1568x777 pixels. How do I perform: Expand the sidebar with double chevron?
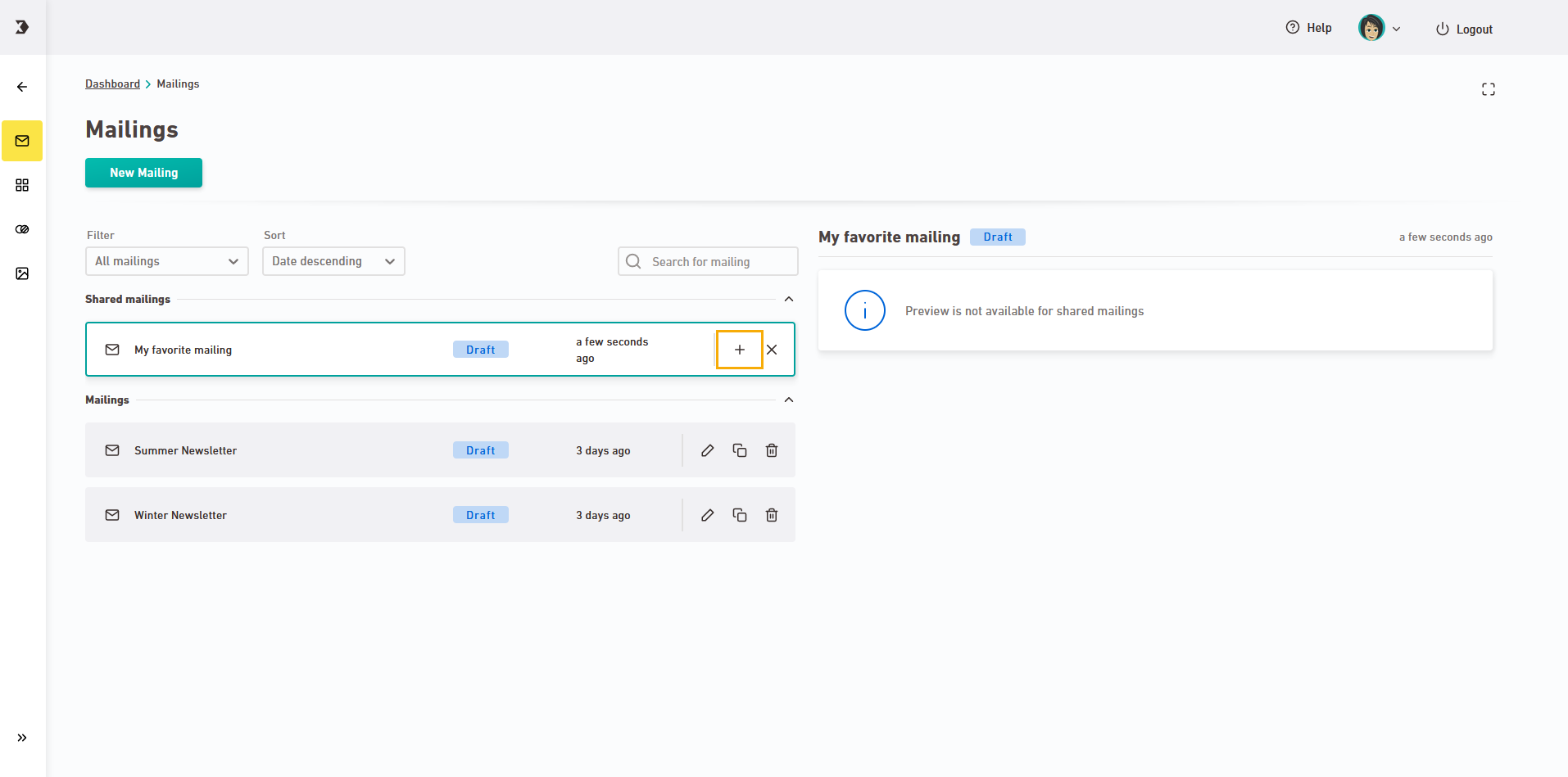point(22,738)
